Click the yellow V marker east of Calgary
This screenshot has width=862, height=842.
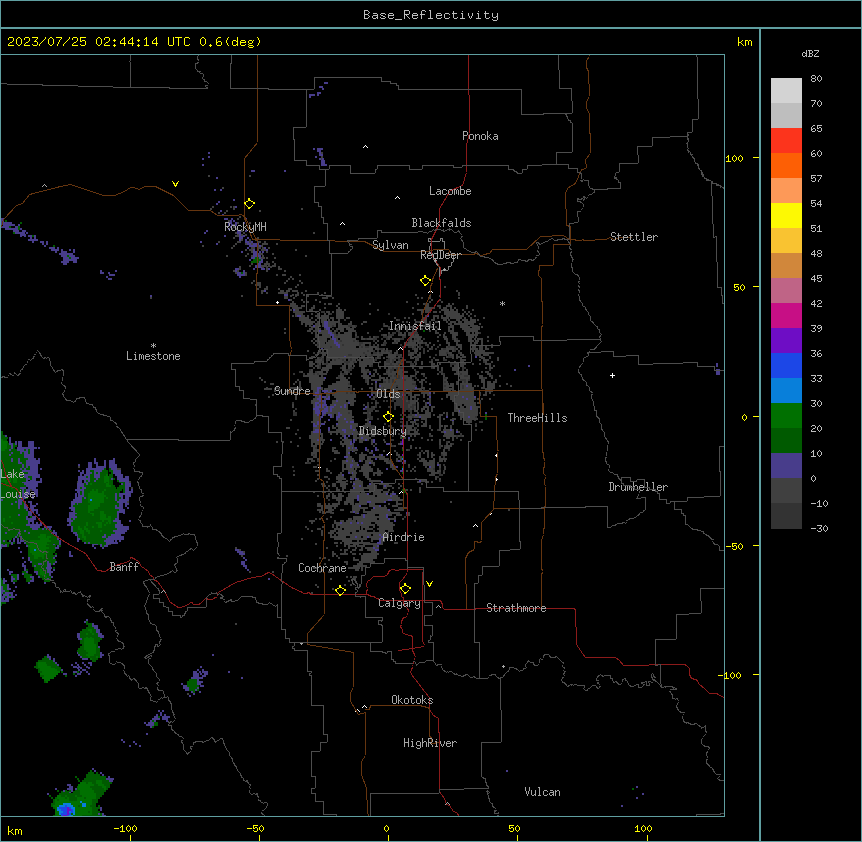429,584
